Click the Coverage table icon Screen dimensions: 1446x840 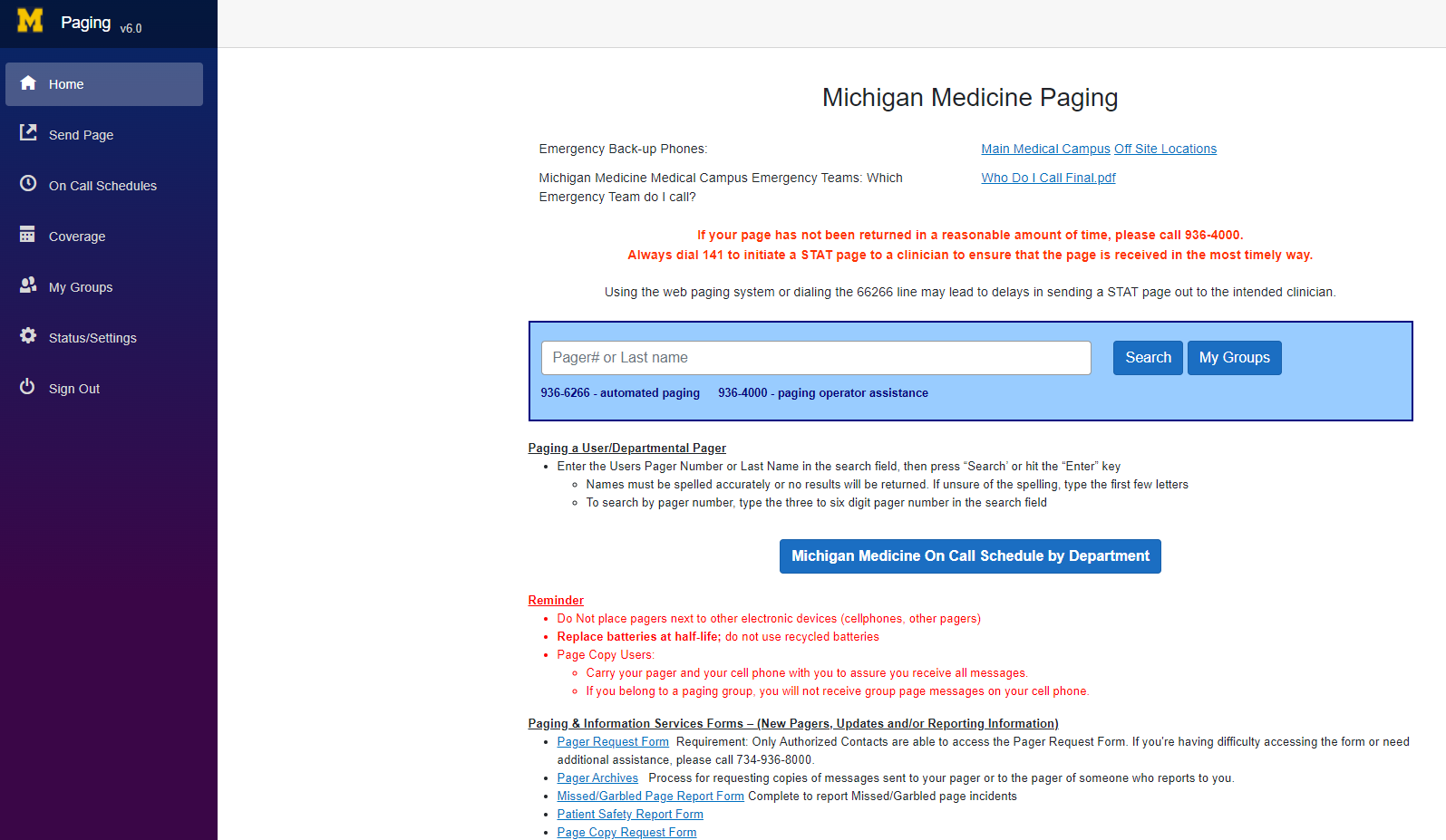coord(28,235)
